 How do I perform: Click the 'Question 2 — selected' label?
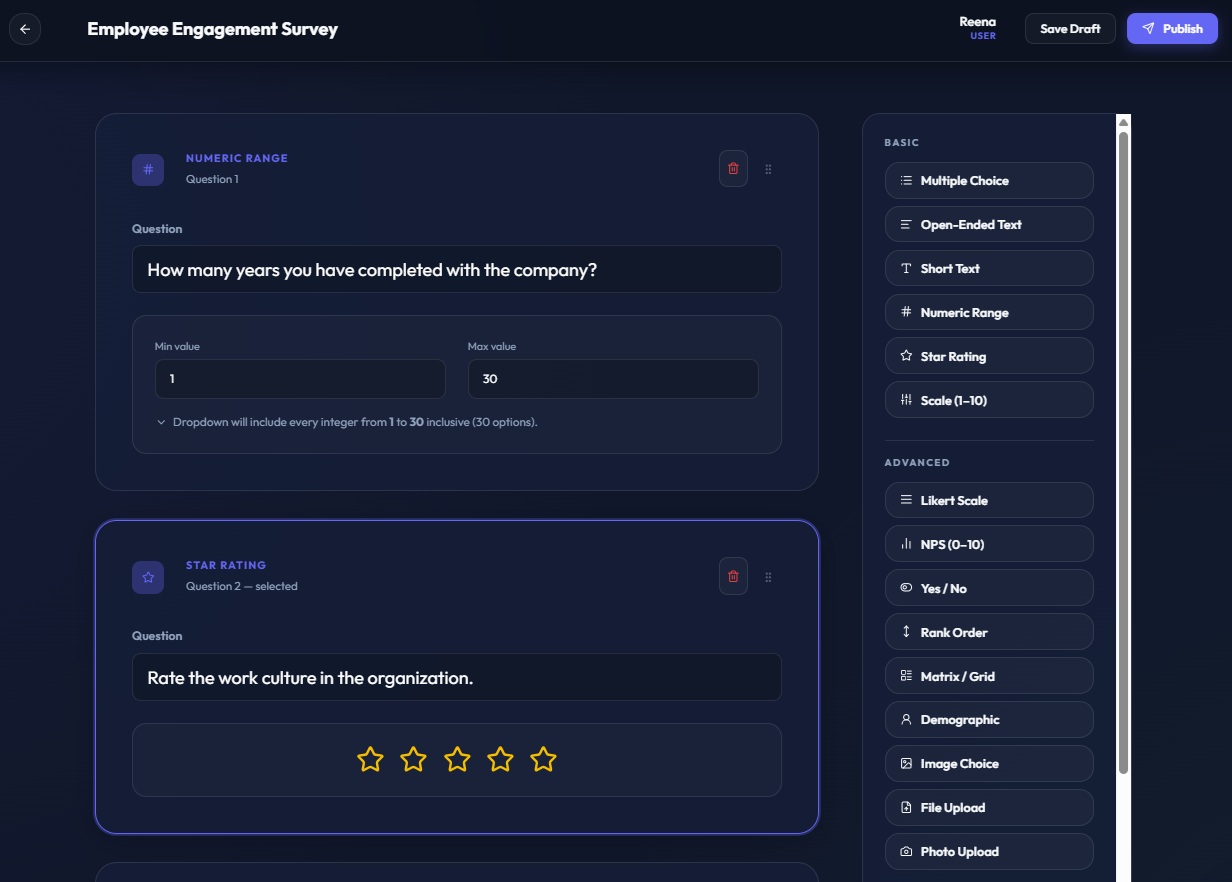coord(242,586)
